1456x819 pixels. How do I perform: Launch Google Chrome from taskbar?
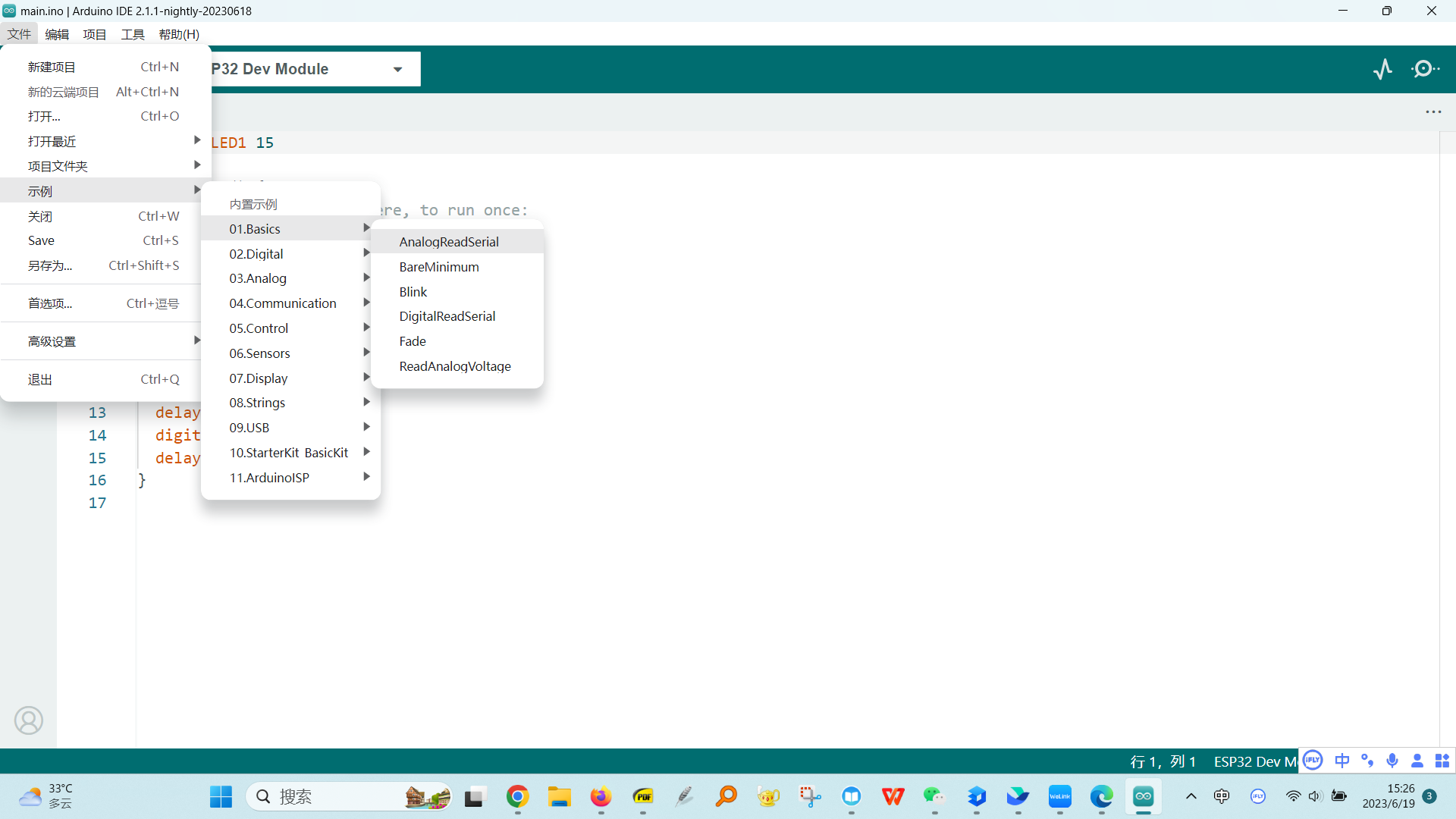point(518,796)
